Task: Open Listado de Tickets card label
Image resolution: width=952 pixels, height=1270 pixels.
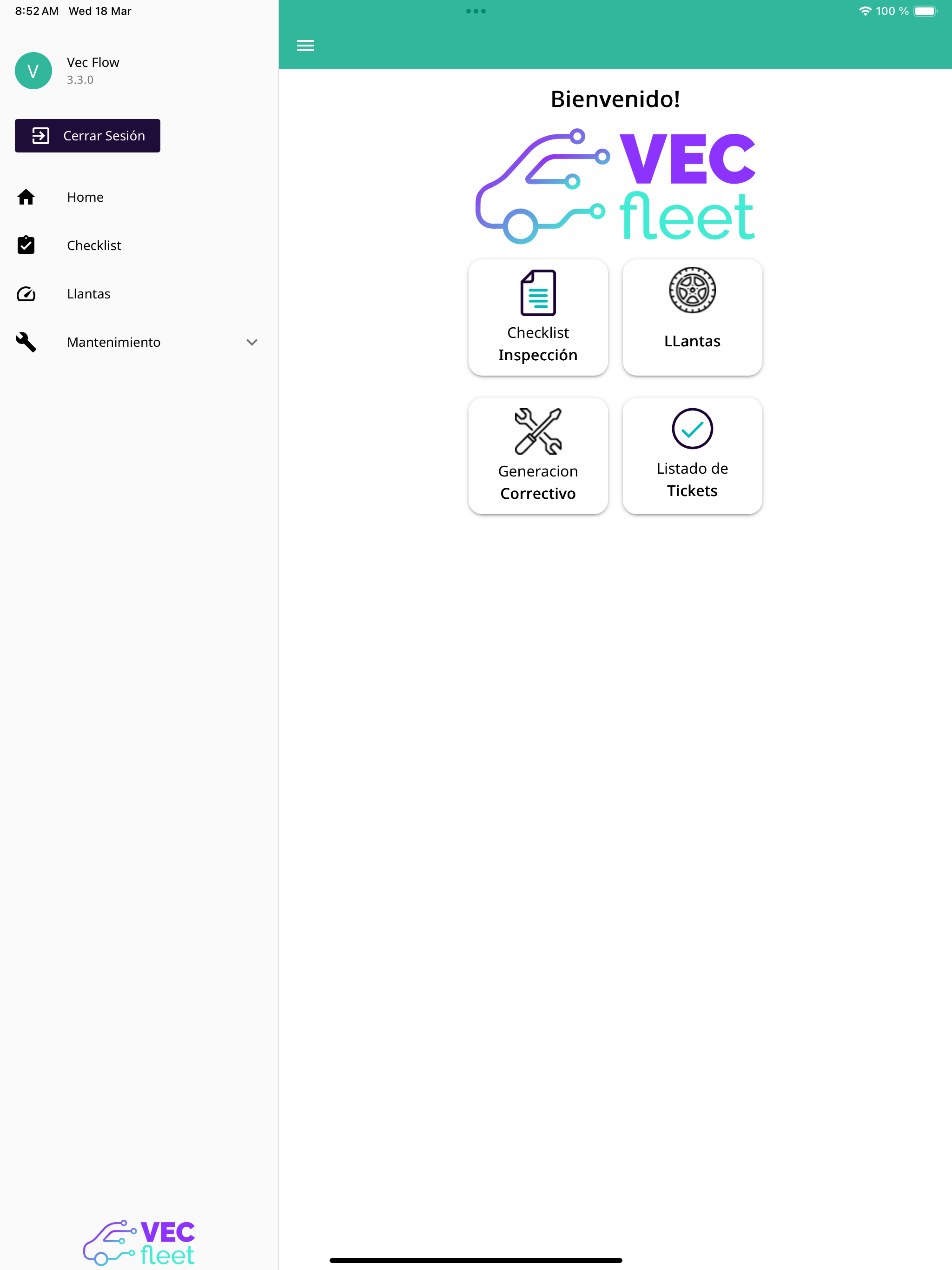Action: coord(693,479)
